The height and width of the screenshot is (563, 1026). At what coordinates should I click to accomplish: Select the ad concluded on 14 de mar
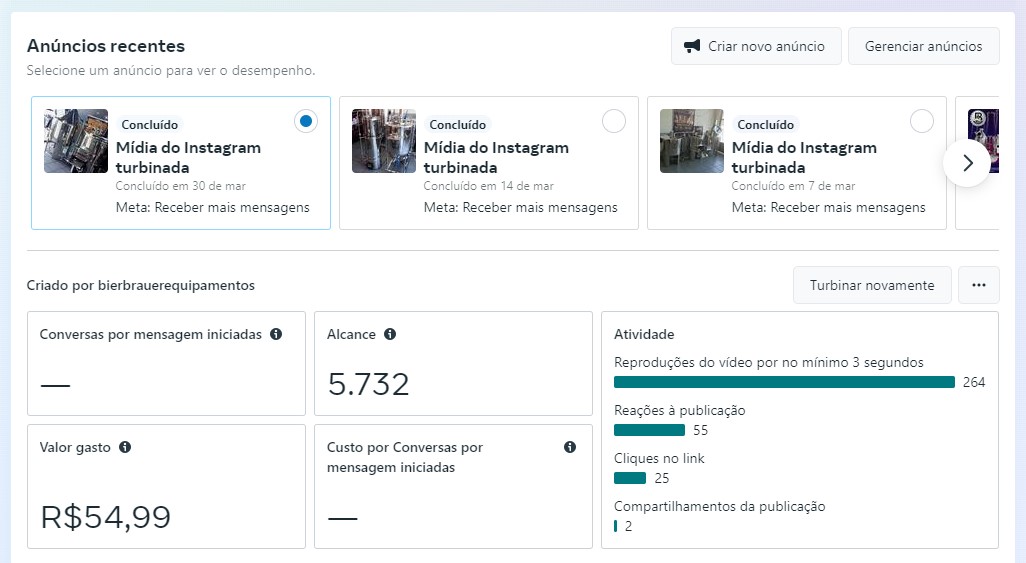[x=614, y=121]
